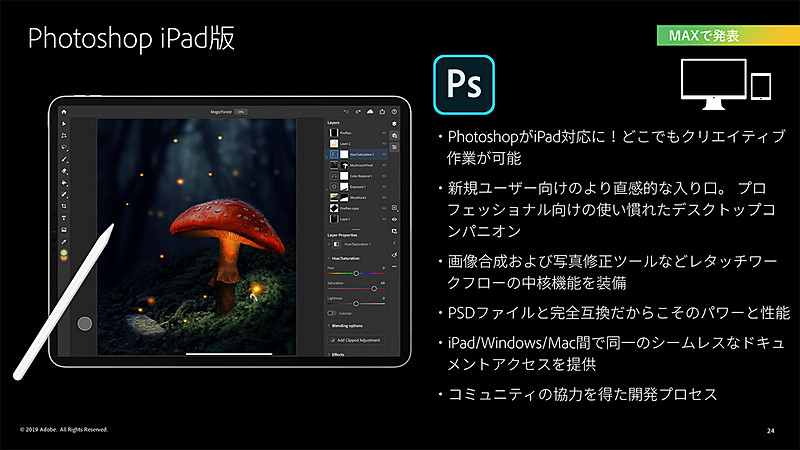The height and width of the screenshot is (450, 800).
Task: Switch to compact layer view icon
Action: pyautogui.click(x=394, y=124)
